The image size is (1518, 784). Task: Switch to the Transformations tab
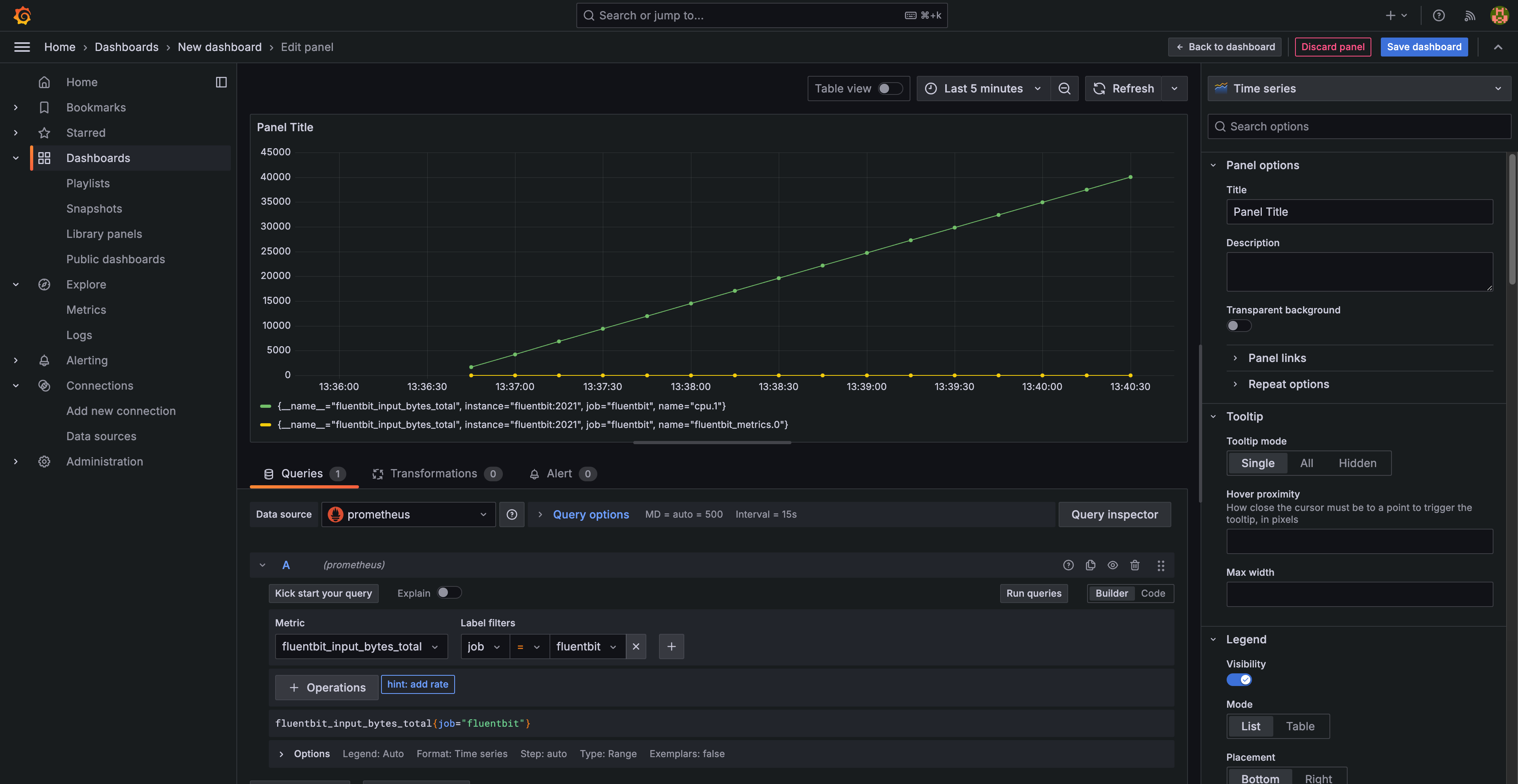point(433,473)
